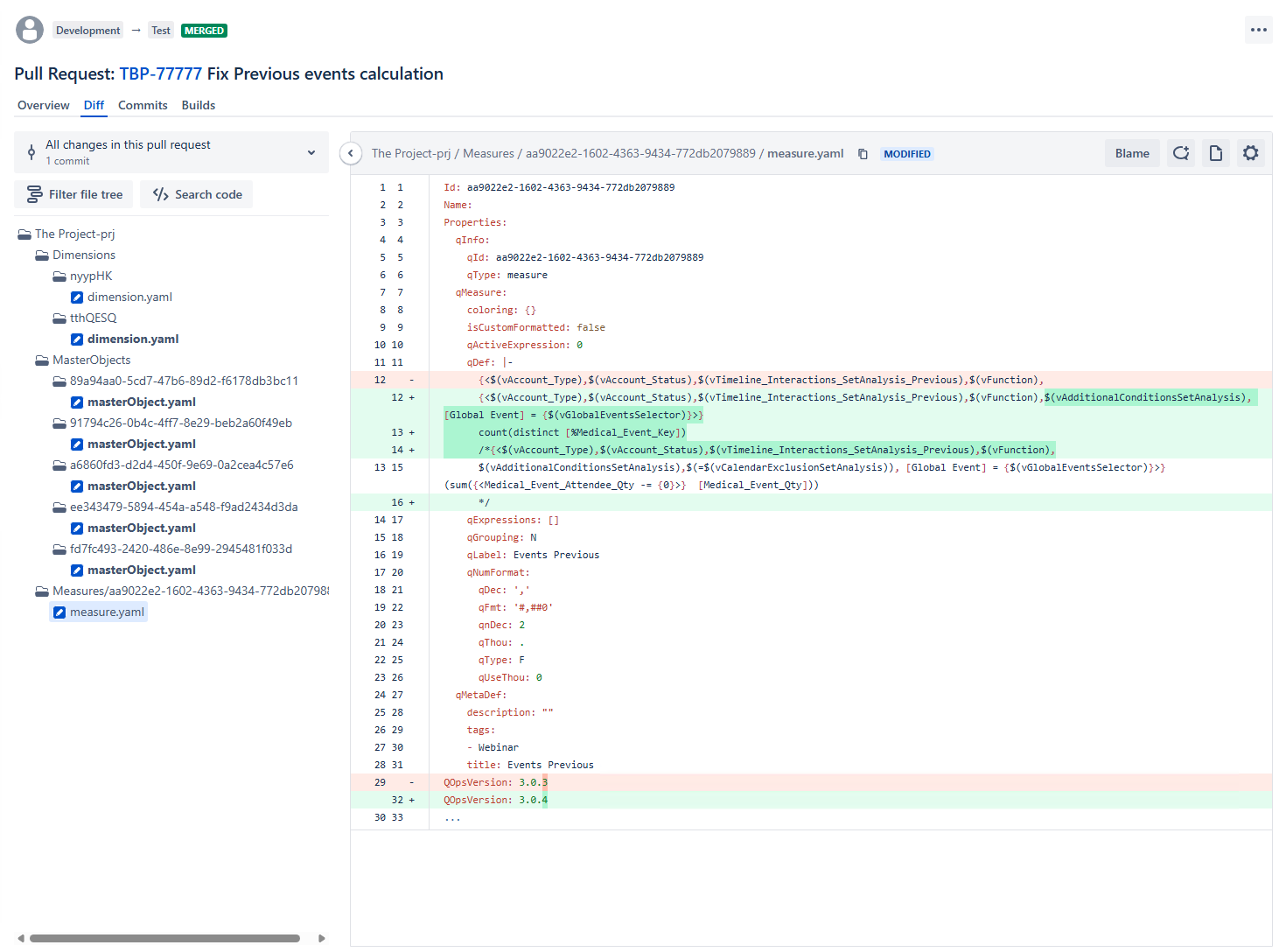Image resolution: width=1279 pixels, height=952 pixels.
Task: Collapse the nyypHK folder
Action: click(x=59, y=276)
